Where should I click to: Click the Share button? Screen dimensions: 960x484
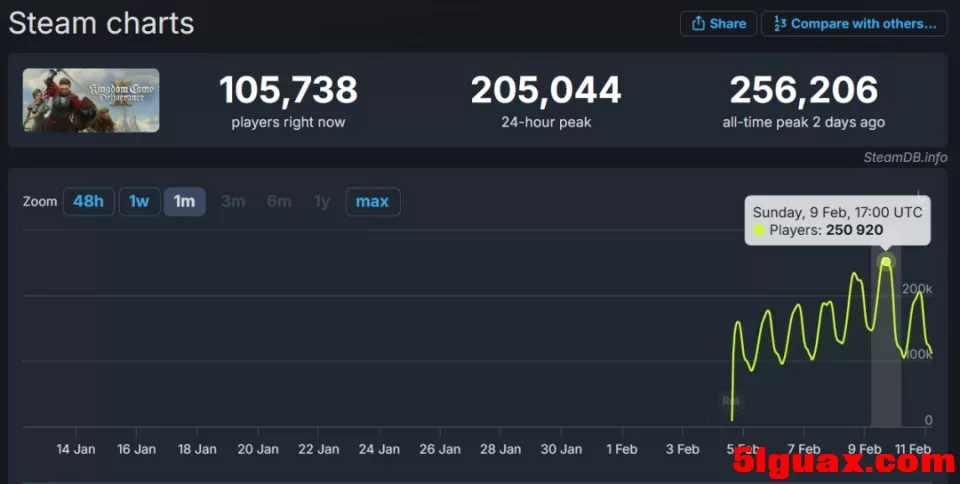pyautogui.click(x=718, y=24)
